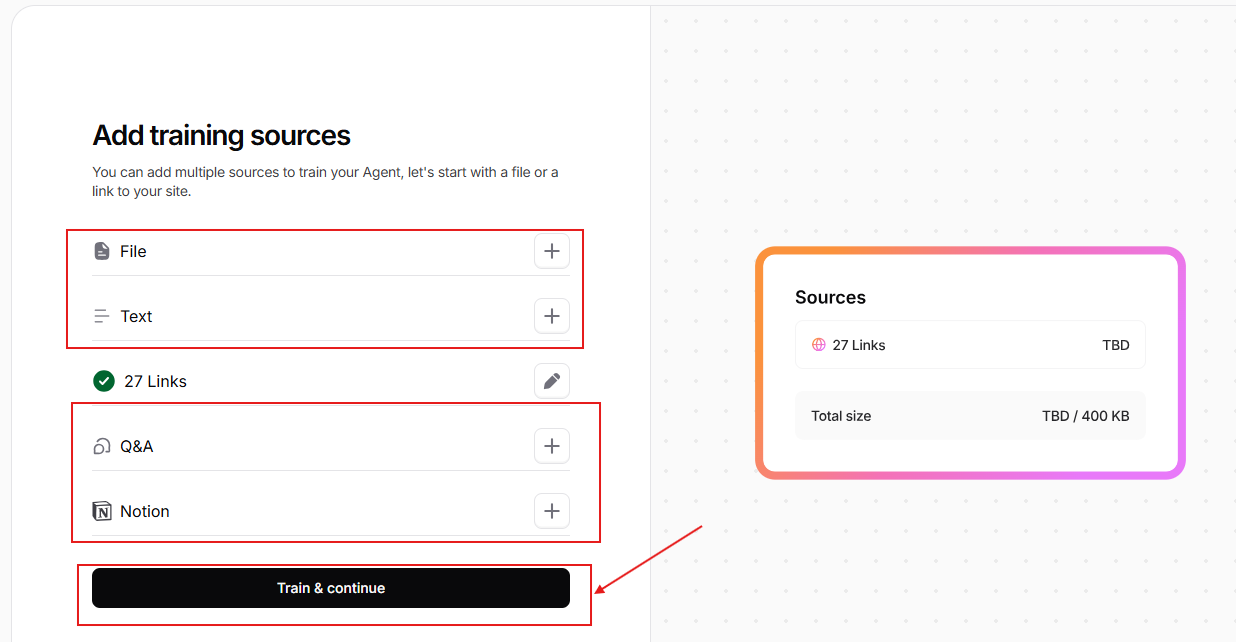
Task: Add a File source with plus button
Action: [551, 251]
